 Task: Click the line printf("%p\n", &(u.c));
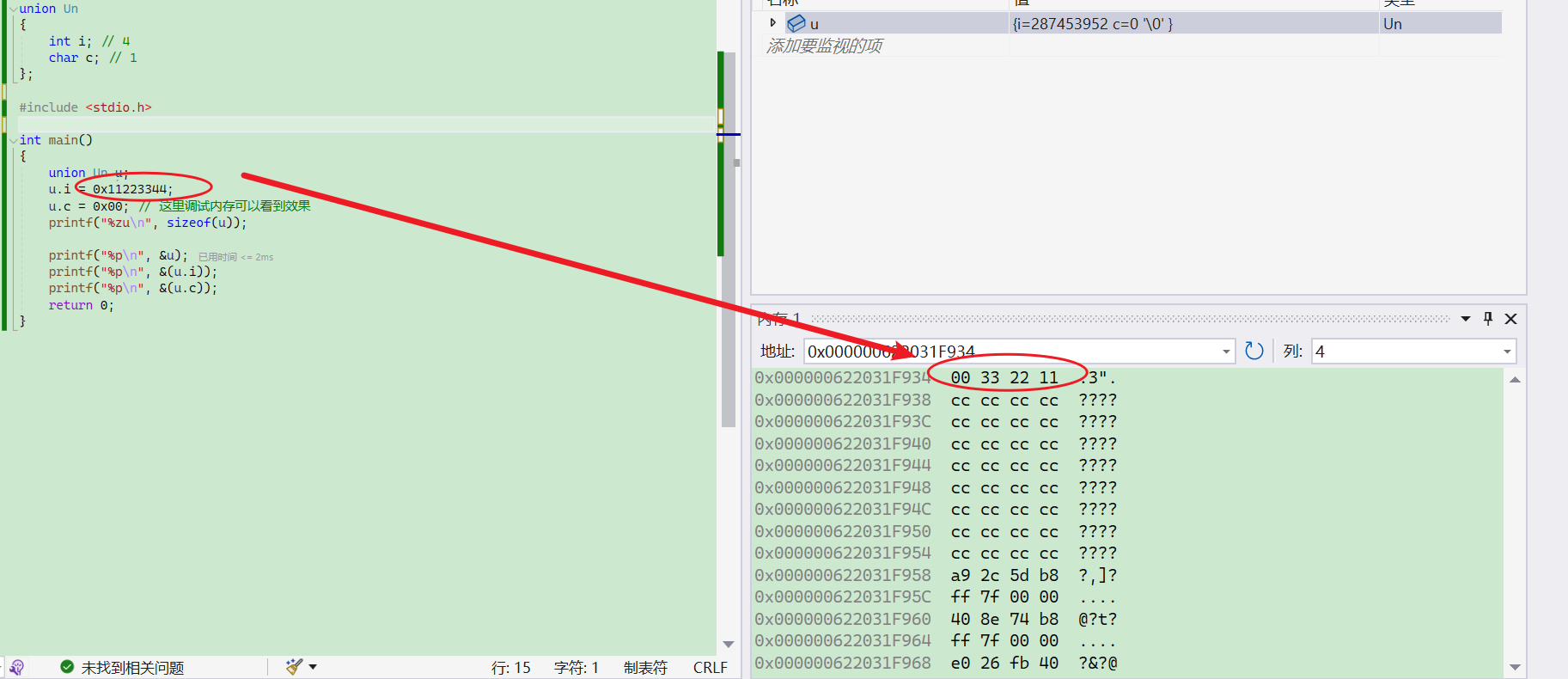coord(133,288)
